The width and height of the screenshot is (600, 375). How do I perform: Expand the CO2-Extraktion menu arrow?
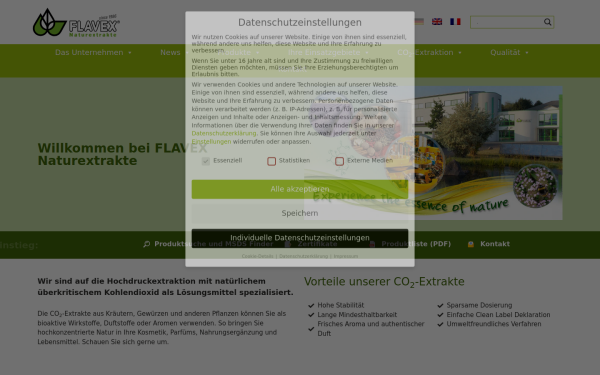[x=460, y=53]
